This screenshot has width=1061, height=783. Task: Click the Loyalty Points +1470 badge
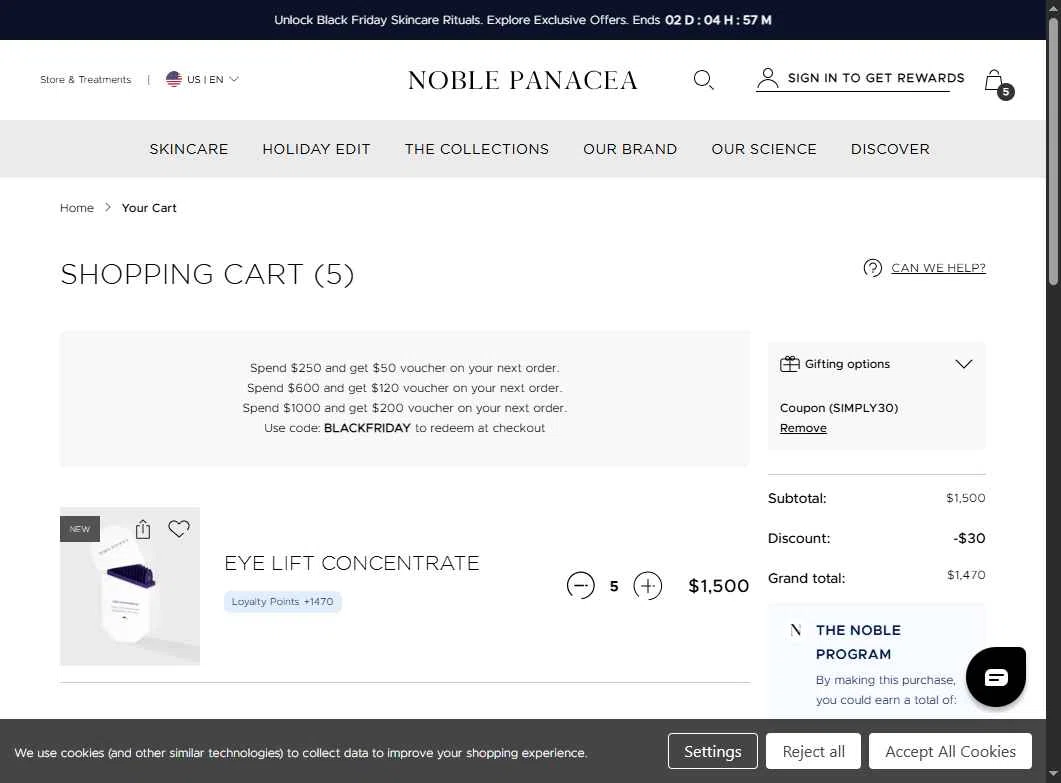(282, 602)
